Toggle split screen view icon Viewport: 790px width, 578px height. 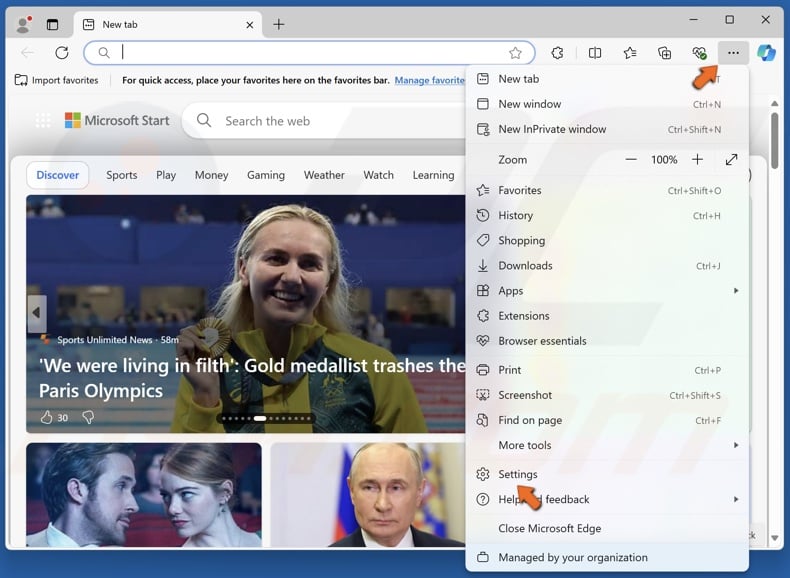(595, 53)
